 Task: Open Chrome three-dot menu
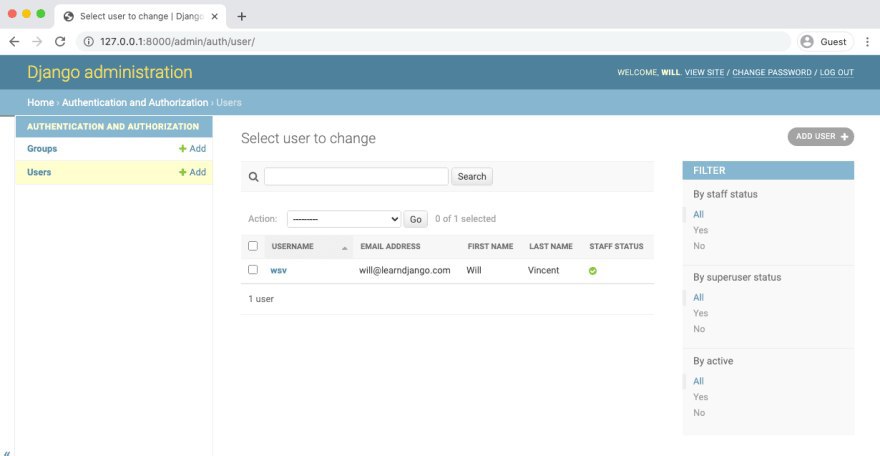pyautogui.click(x=867, y=42)
